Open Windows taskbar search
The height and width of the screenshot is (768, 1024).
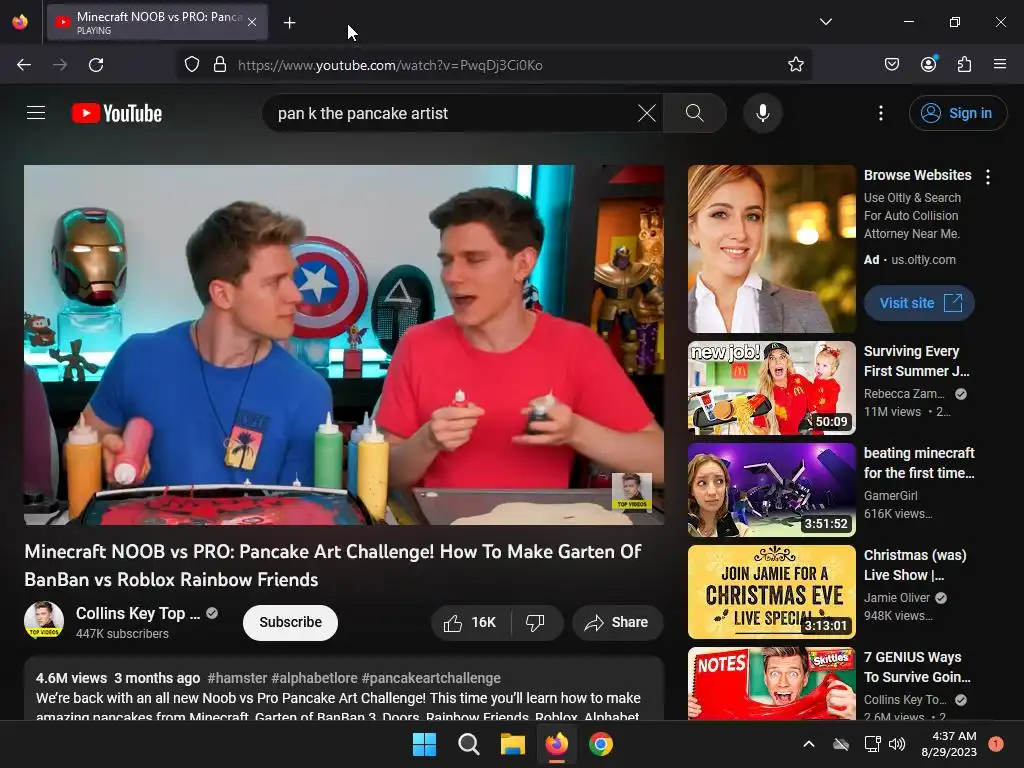(468, 744)
